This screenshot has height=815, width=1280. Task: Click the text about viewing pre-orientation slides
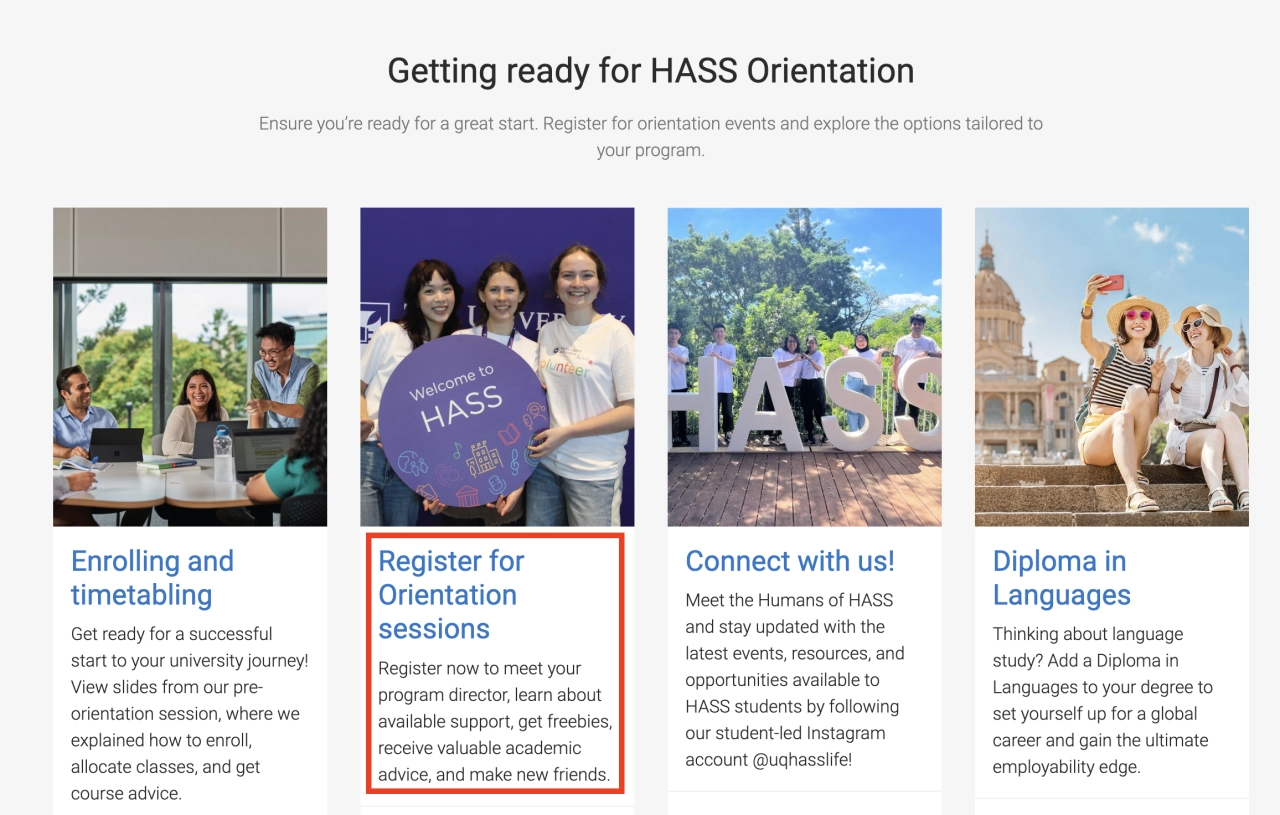190,714
